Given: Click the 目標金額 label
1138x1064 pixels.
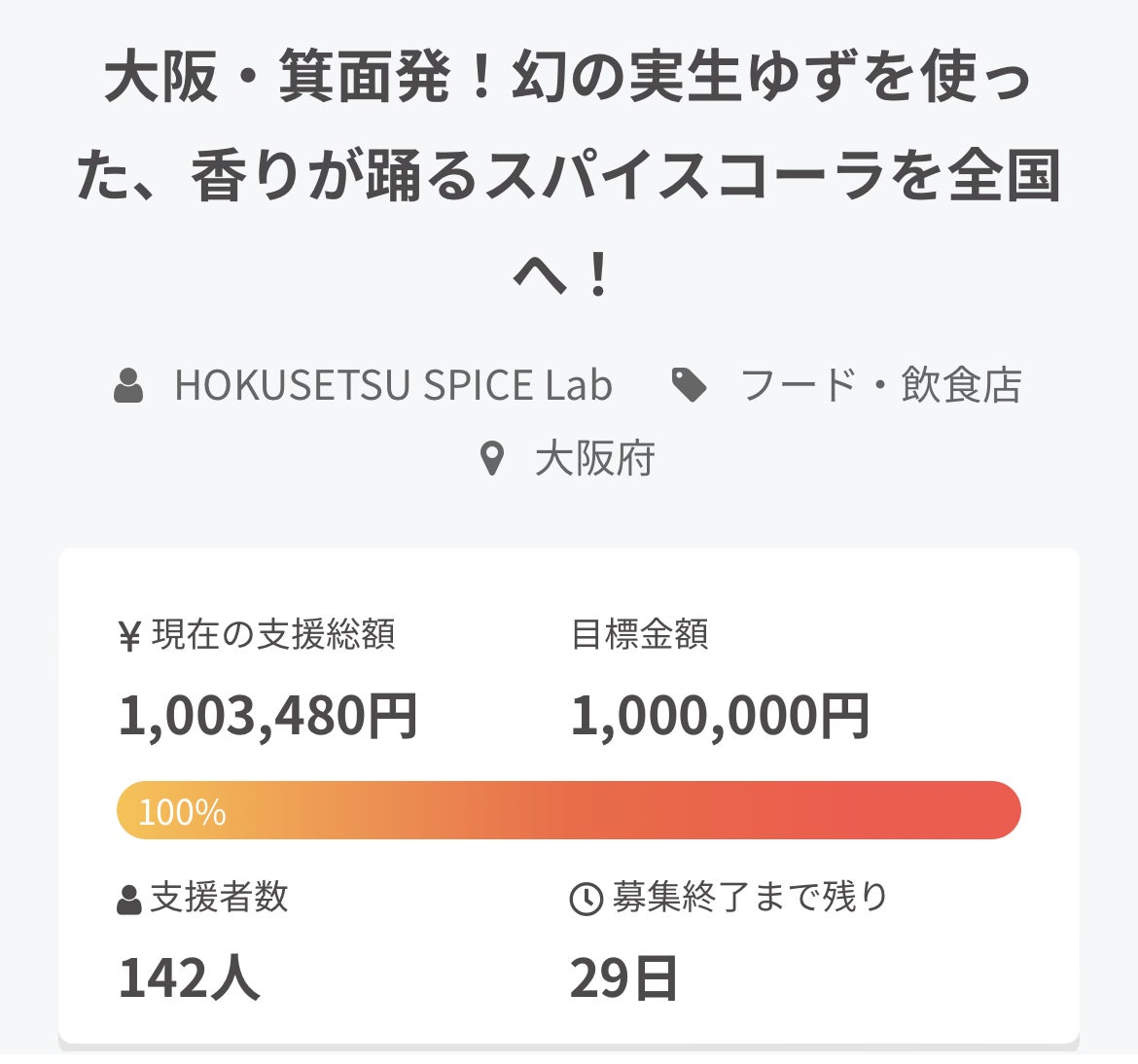Looking at the screenshot, I should (639, 635).
